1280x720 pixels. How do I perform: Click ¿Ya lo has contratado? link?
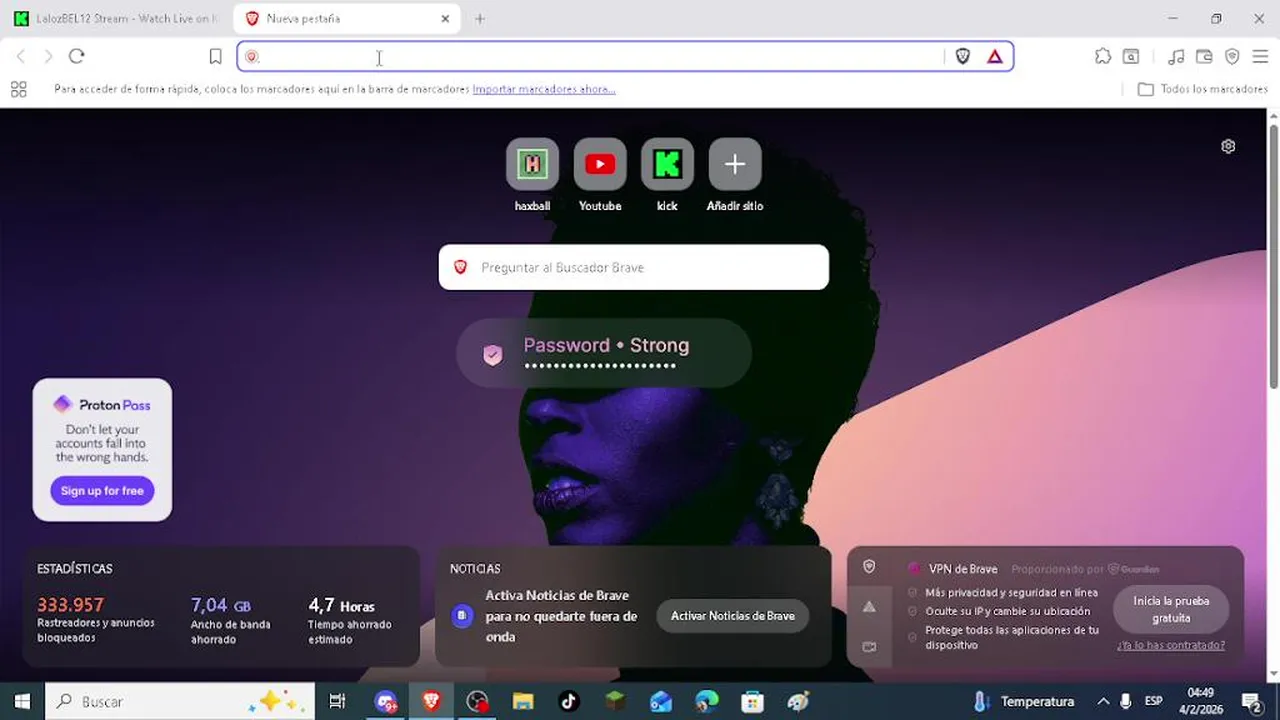[1171, 645]
